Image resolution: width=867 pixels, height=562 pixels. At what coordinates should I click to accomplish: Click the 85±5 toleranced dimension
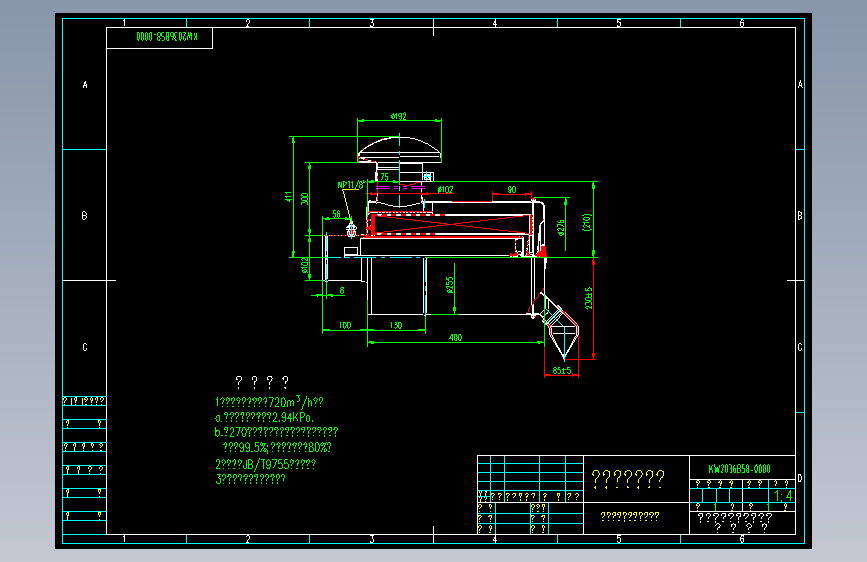tap(562, 371)
